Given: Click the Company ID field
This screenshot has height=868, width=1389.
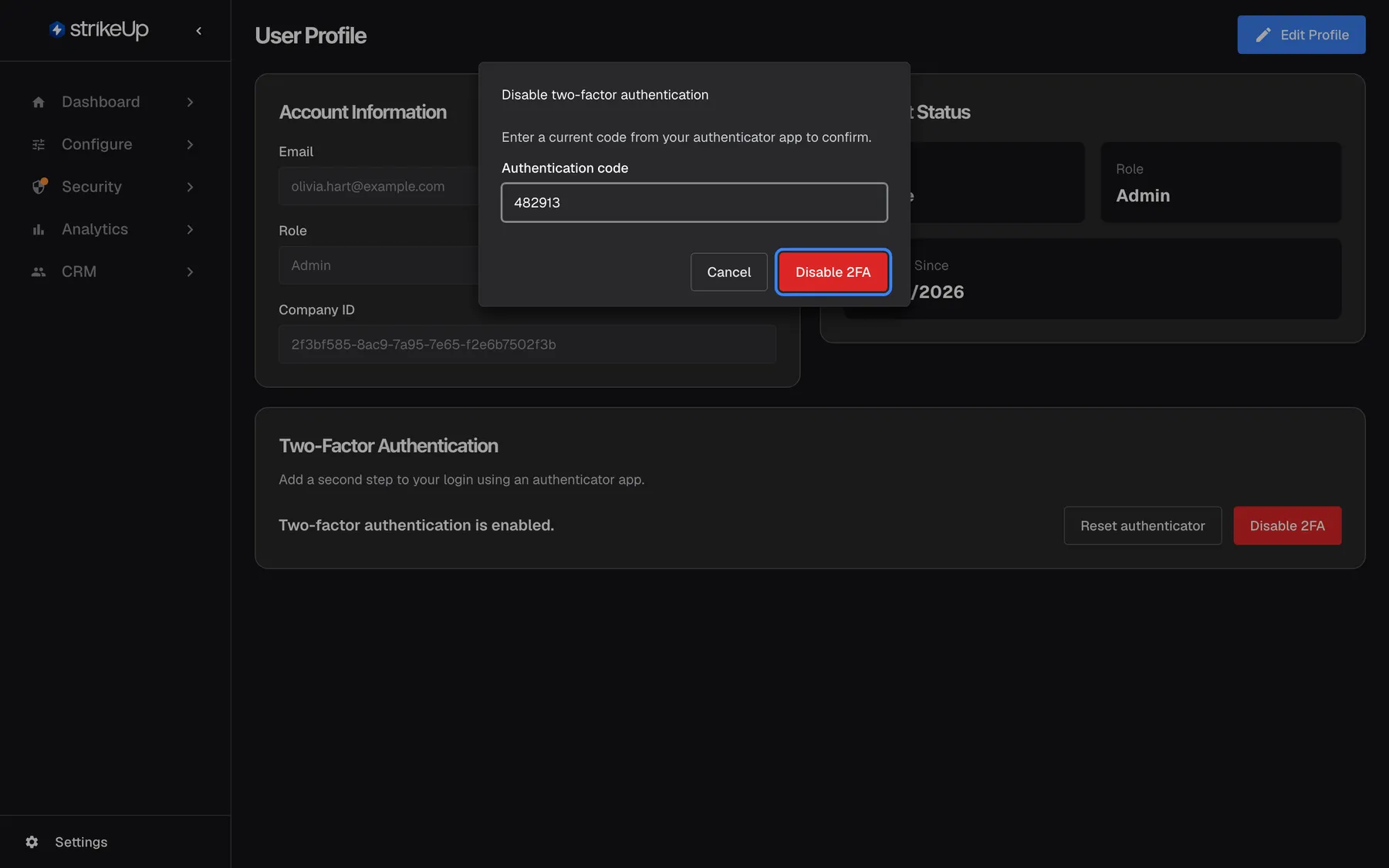Looking at the screenshot, I should click(x=527, y=344).
